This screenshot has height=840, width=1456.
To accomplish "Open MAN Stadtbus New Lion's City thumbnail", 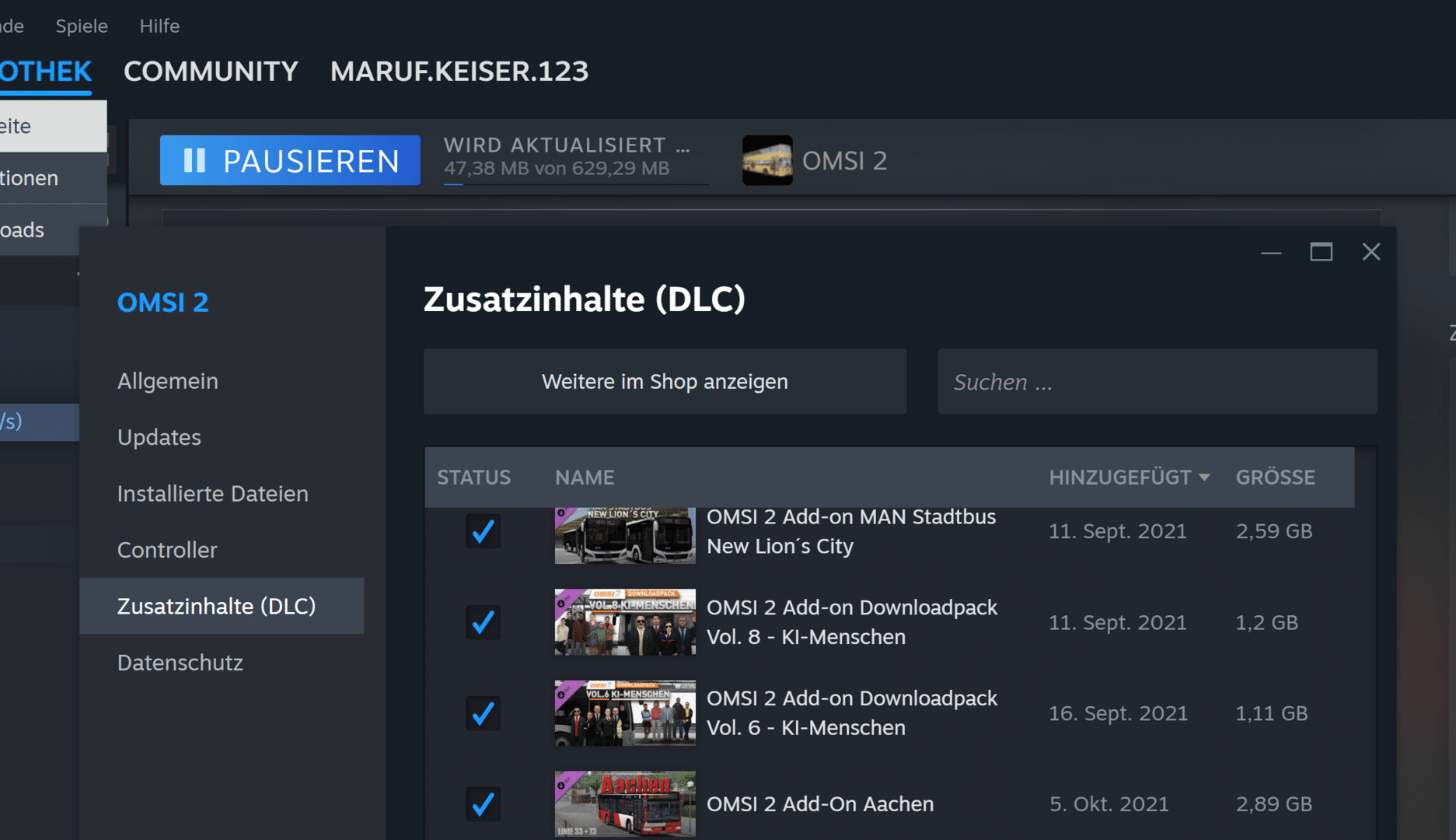I will point(625,536).
